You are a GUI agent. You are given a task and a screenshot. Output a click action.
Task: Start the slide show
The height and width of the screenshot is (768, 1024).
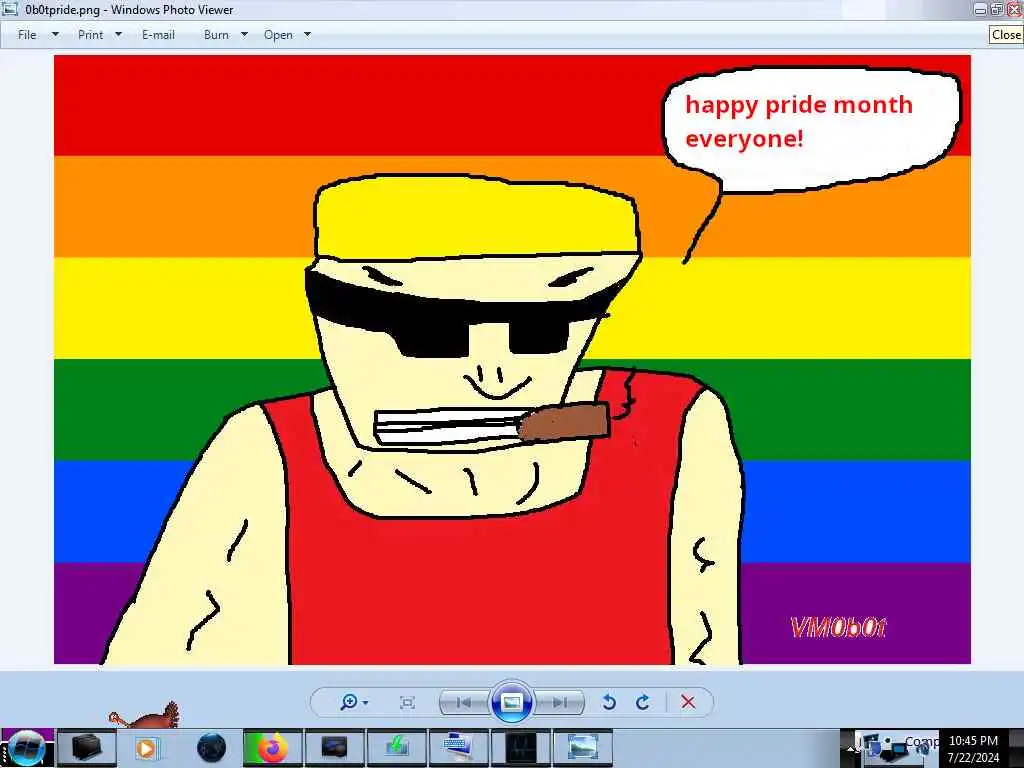(x=511, y=703)
